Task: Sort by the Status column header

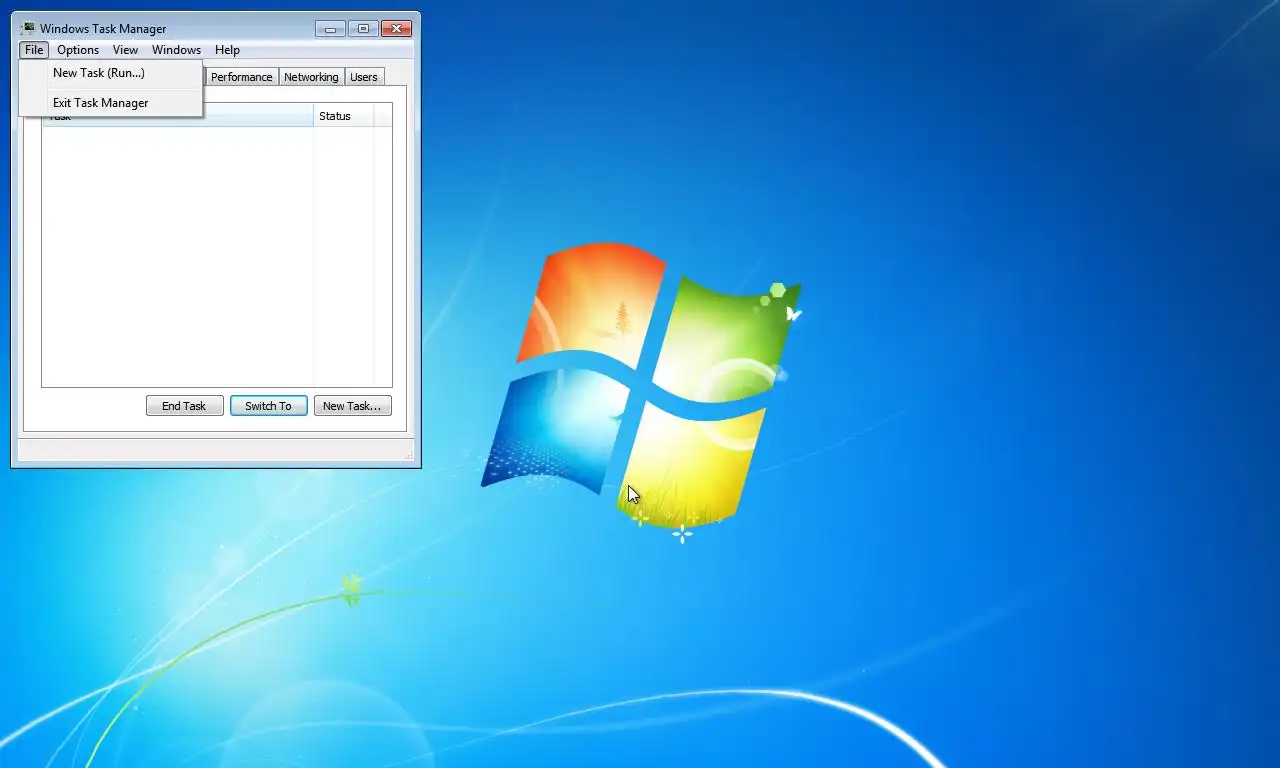Action: point(344,116)
